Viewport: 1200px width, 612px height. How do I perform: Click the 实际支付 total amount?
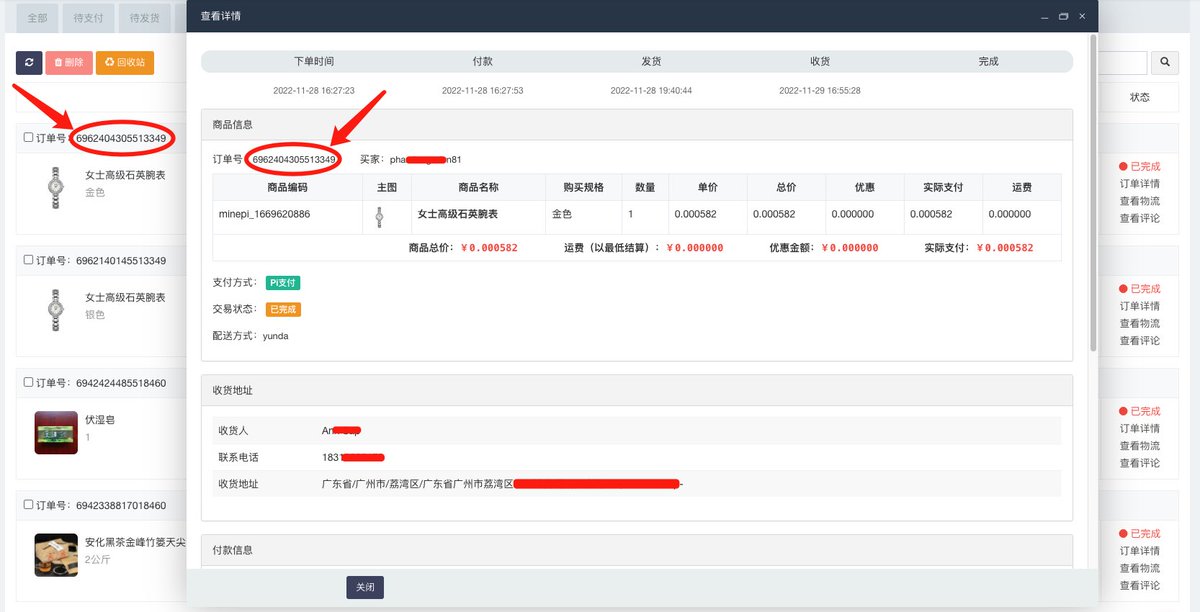coord(1005,248)
